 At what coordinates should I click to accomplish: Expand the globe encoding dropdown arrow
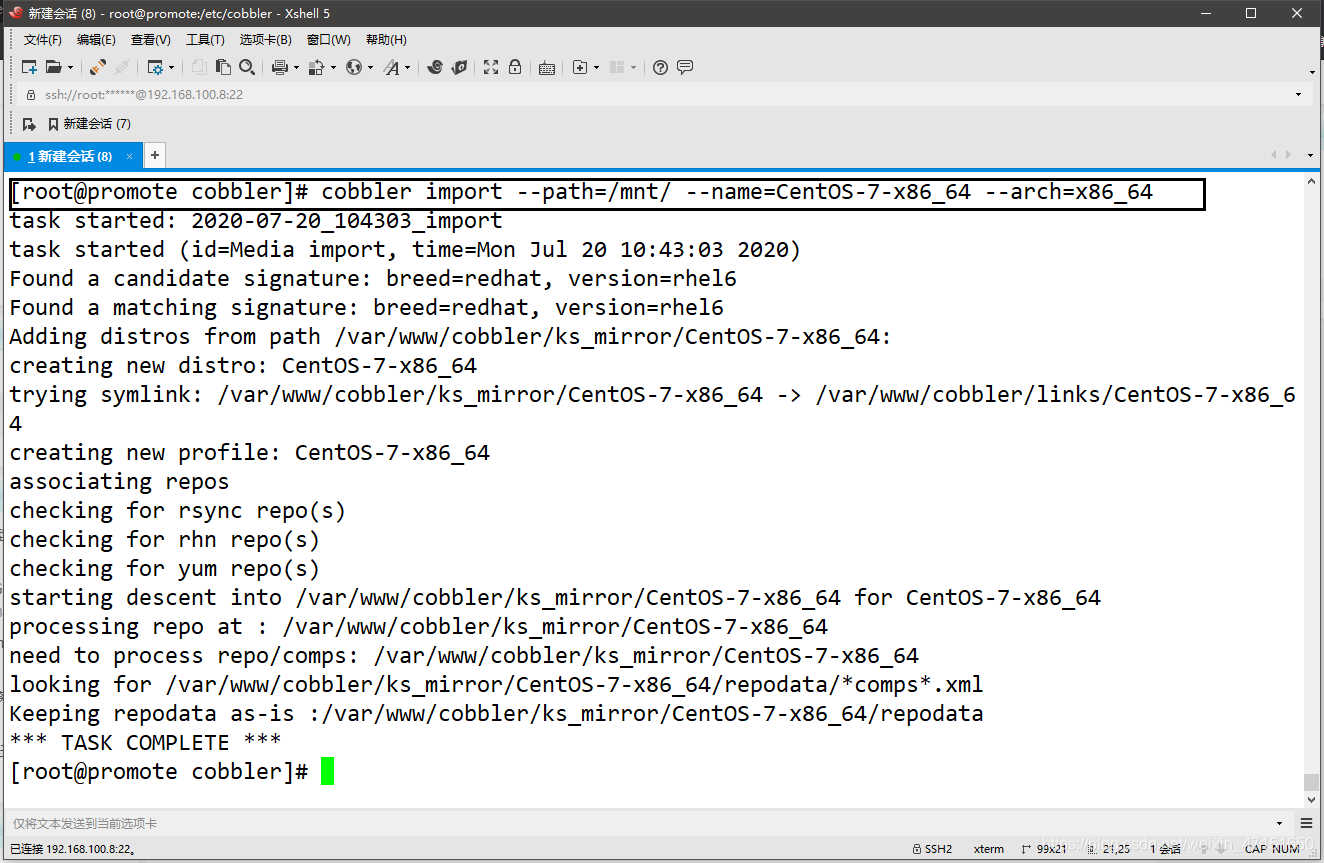370,68
